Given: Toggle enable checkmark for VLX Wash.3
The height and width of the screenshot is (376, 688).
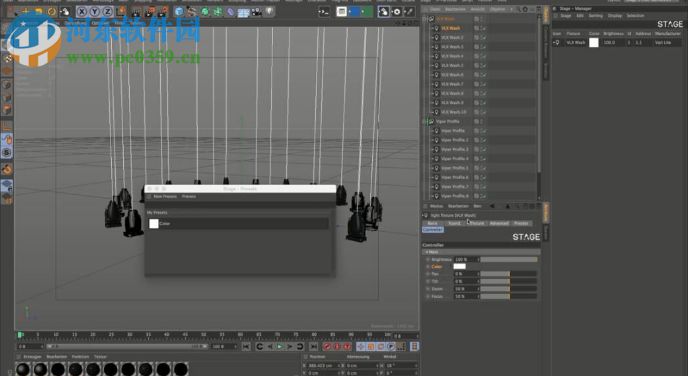Looking at the screenshot, I should click(x=483, y=47).
